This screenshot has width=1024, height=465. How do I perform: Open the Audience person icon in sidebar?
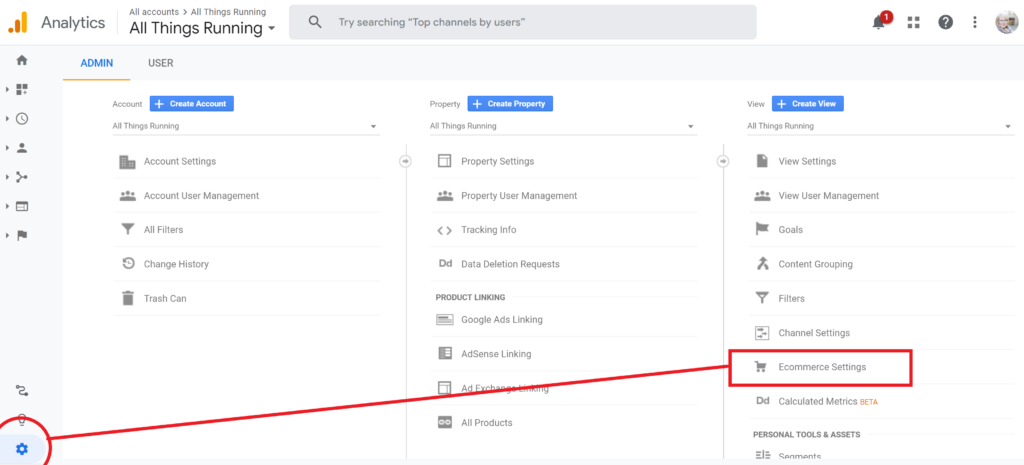tap(22, 148)
